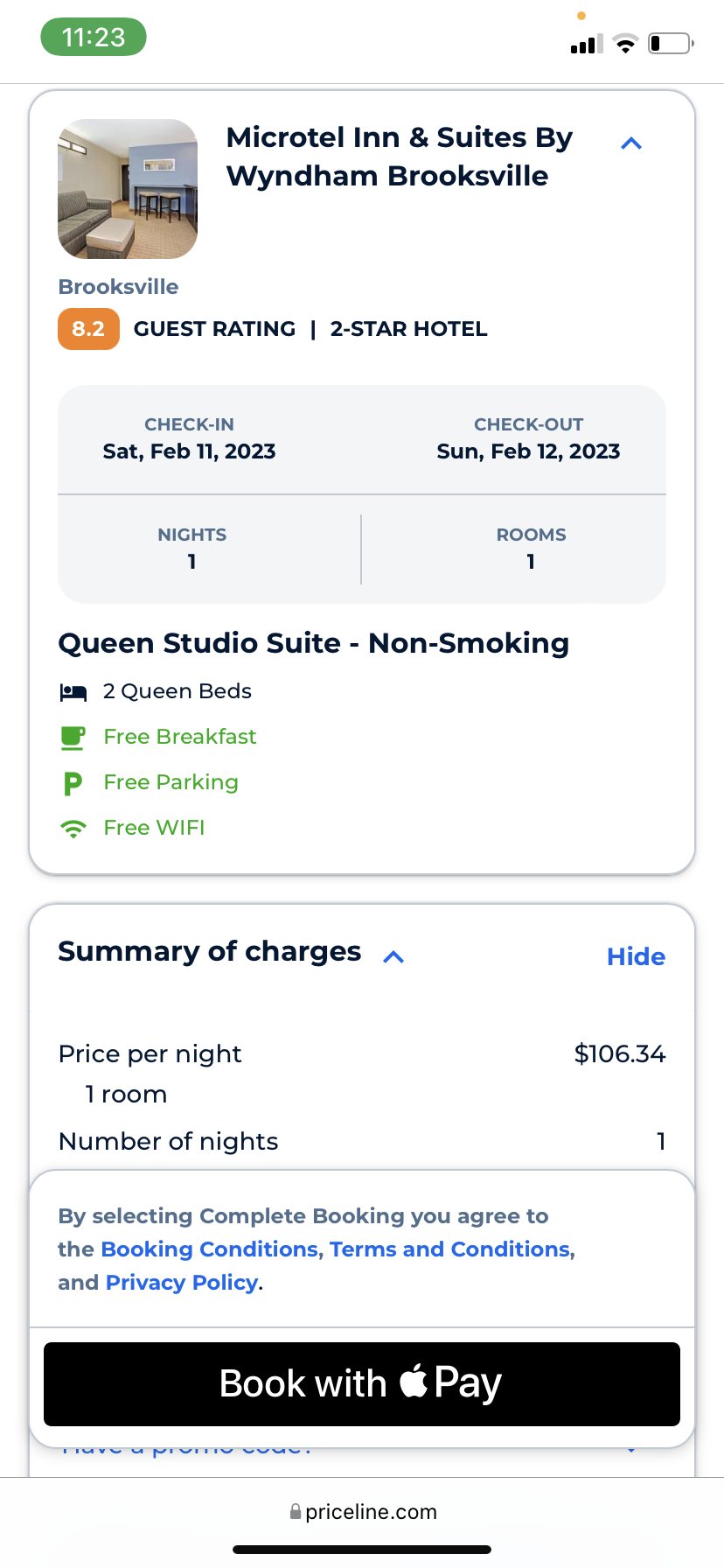Tap the bed icon beside 2 Queen Beds

pos(73,693)
